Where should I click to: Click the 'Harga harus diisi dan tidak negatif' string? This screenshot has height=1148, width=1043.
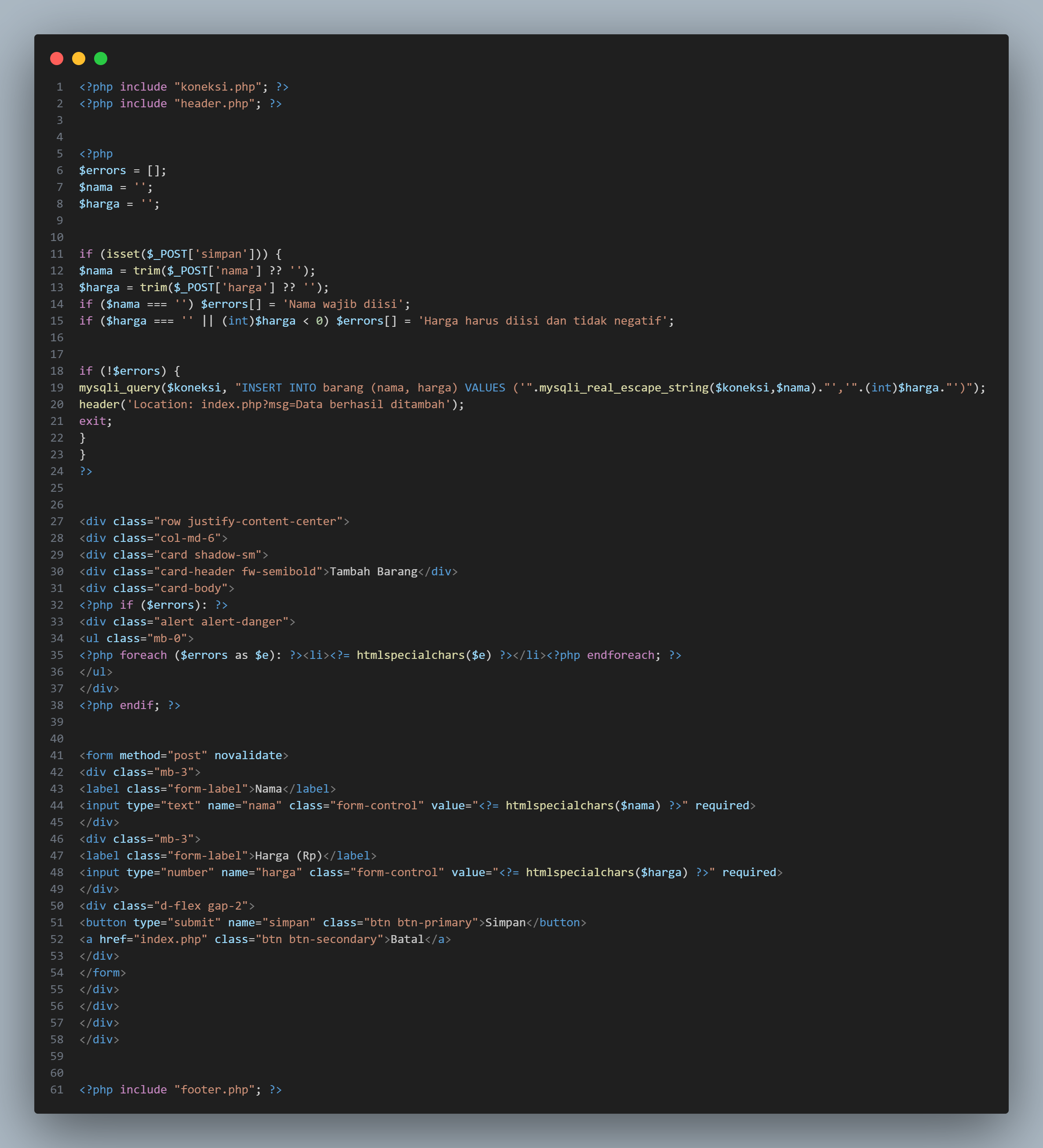(543, 321)
